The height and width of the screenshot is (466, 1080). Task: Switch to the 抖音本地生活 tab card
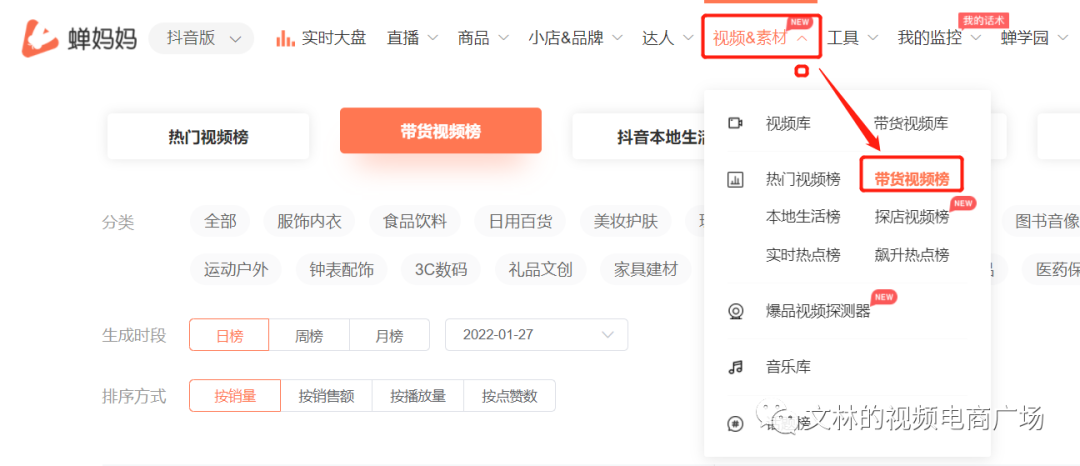[x=638, y=137]
